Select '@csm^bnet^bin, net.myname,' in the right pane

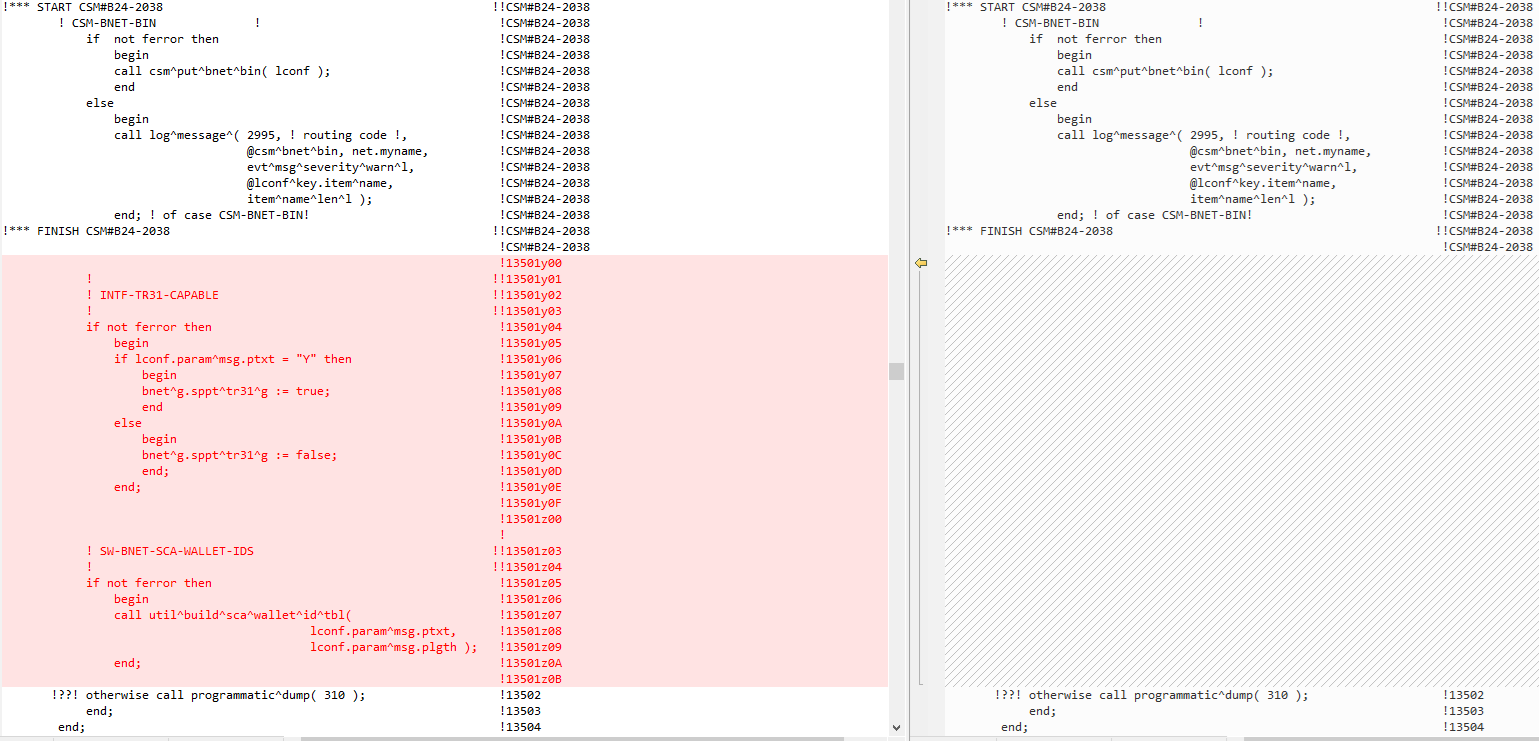pos(1281,151)
